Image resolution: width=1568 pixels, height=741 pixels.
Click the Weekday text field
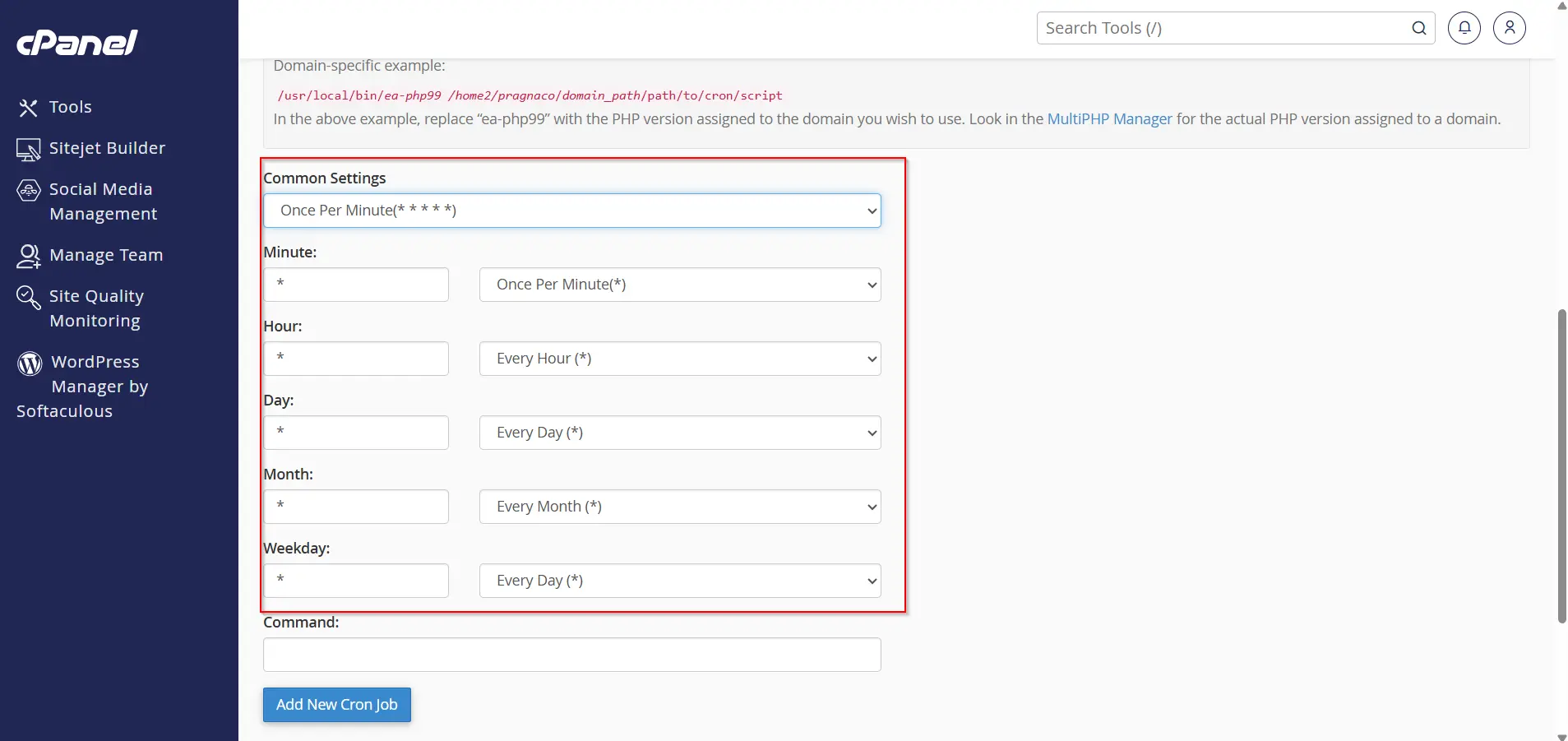[x=356, y=581]
